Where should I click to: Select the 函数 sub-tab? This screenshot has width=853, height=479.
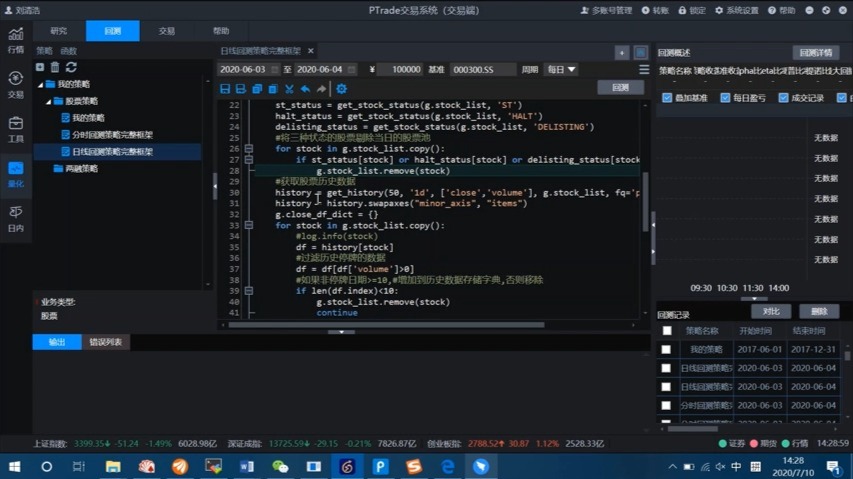69,51
